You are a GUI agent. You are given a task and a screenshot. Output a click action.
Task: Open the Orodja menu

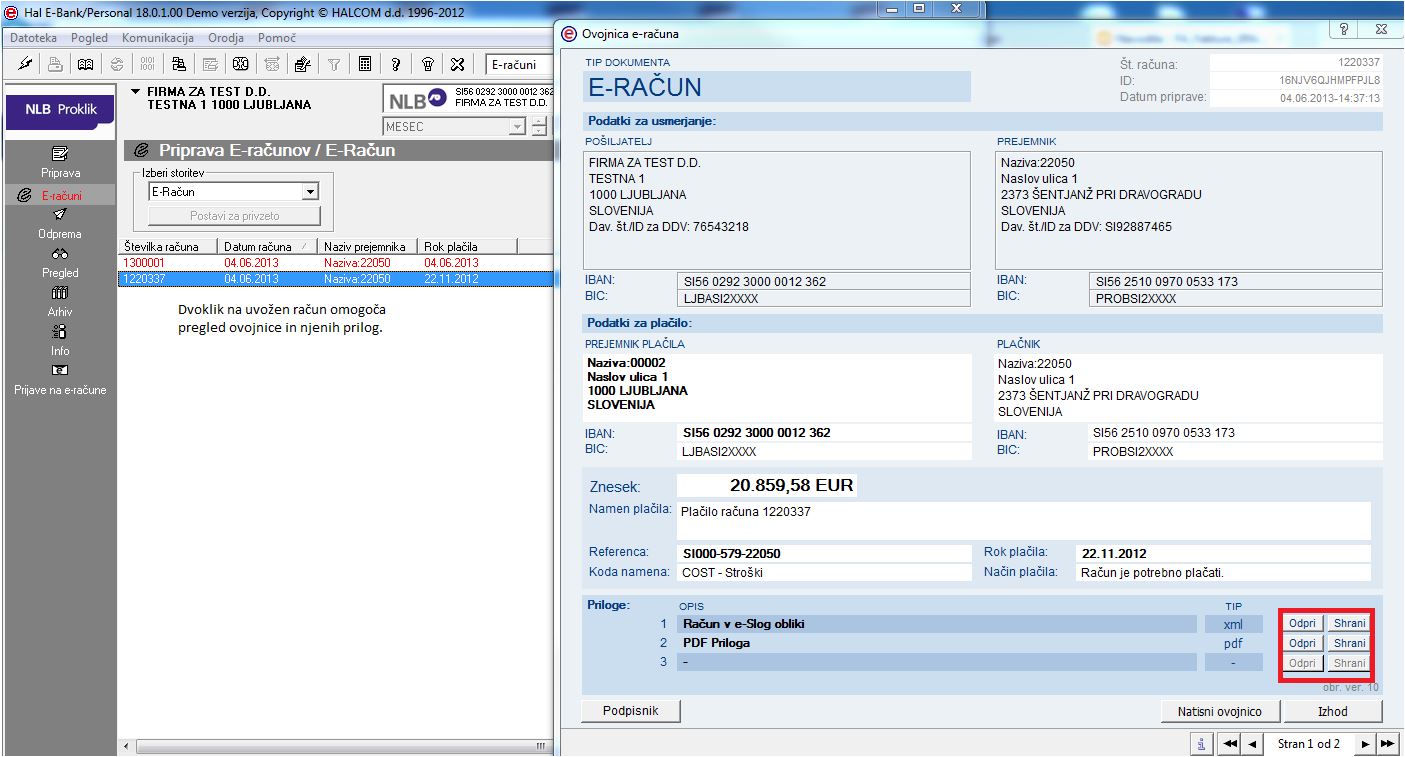(x=226, y=38)
